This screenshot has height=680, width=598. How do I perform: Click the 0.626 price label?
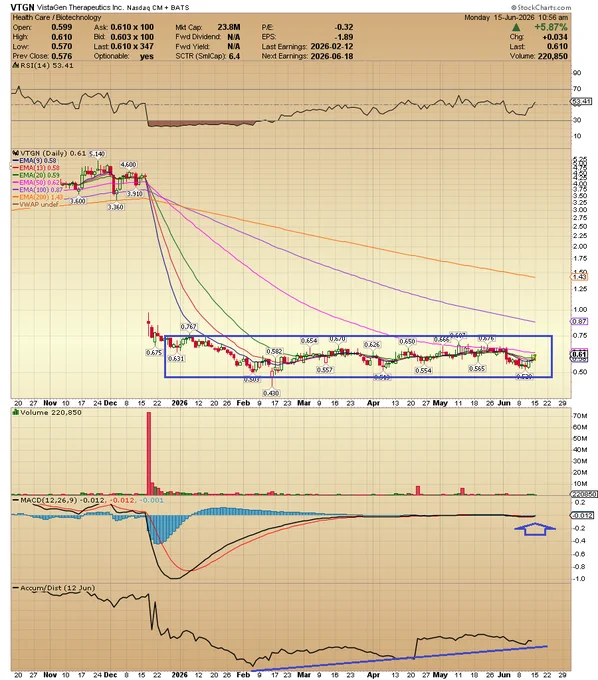click(x=372, y=344)
